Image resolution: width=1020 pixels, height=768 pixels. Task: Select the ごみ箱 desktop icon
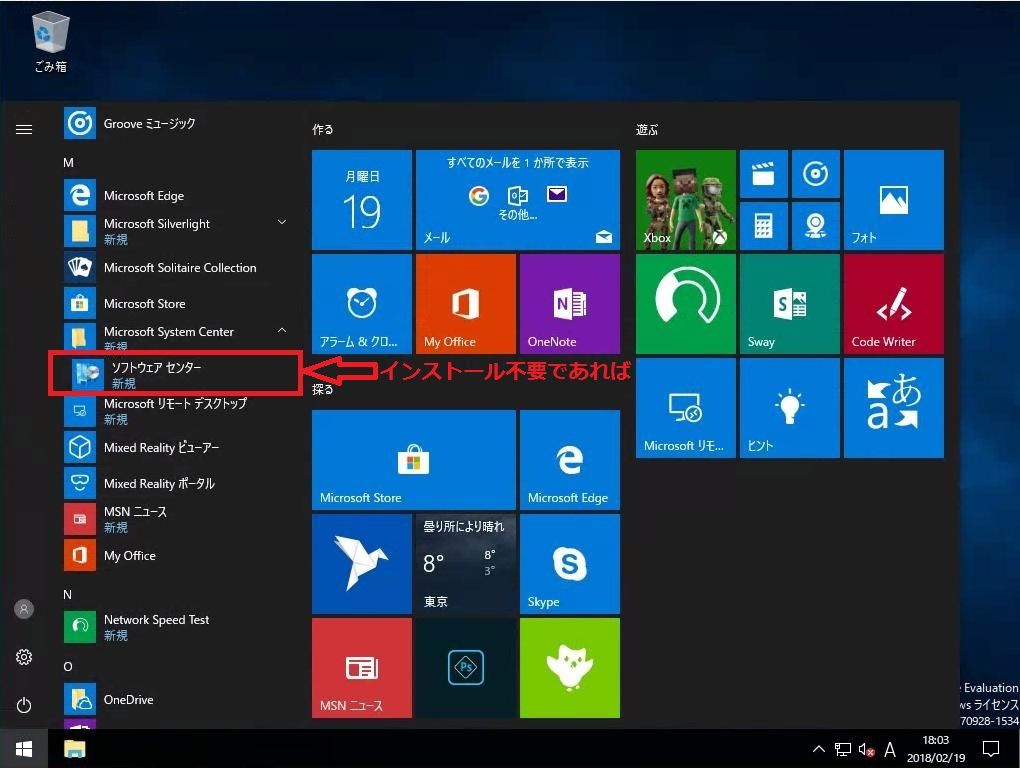50,42
